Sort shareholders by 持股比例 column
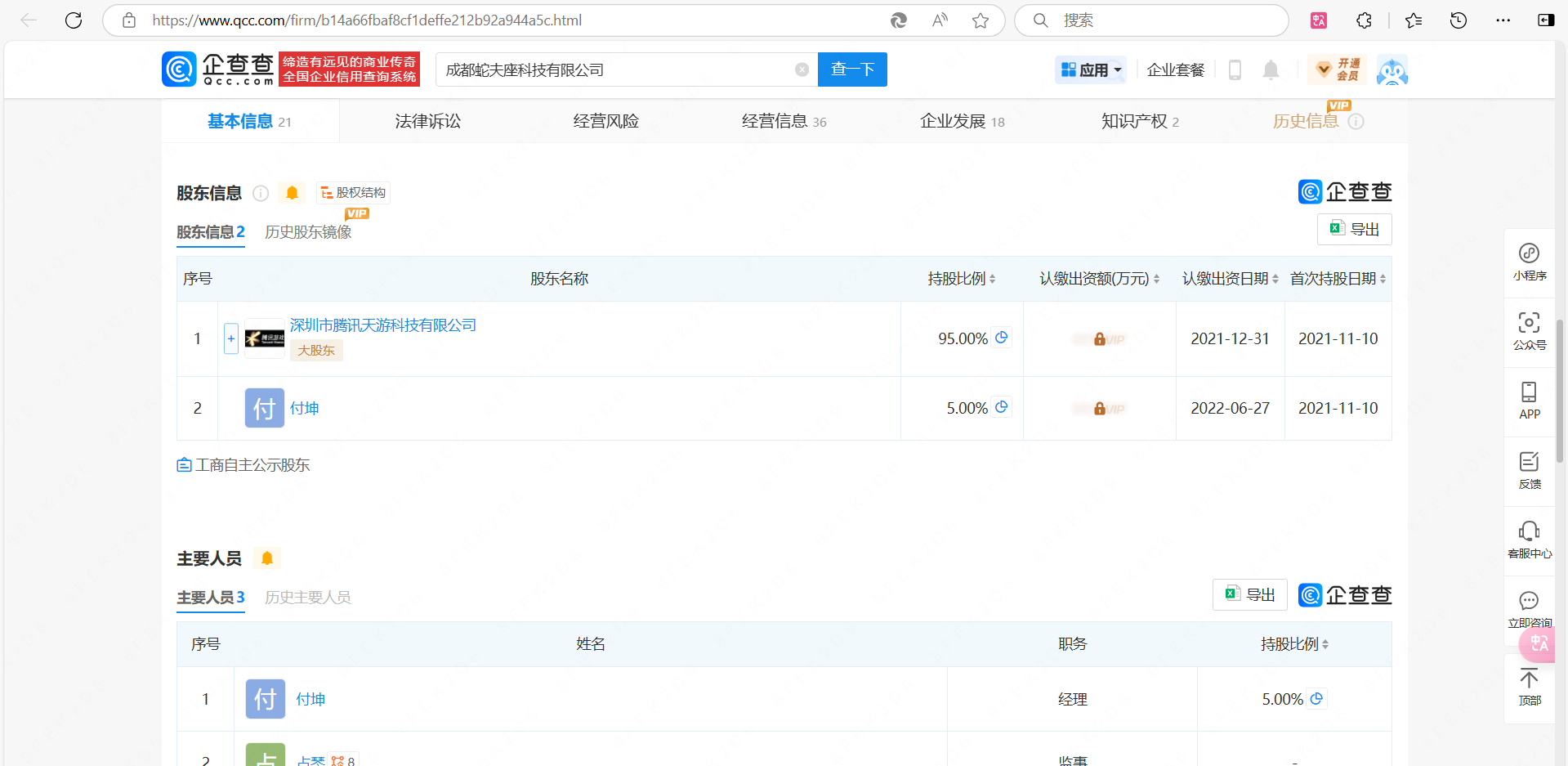This screenshot has width=1568, height=766. click(961, 279)
